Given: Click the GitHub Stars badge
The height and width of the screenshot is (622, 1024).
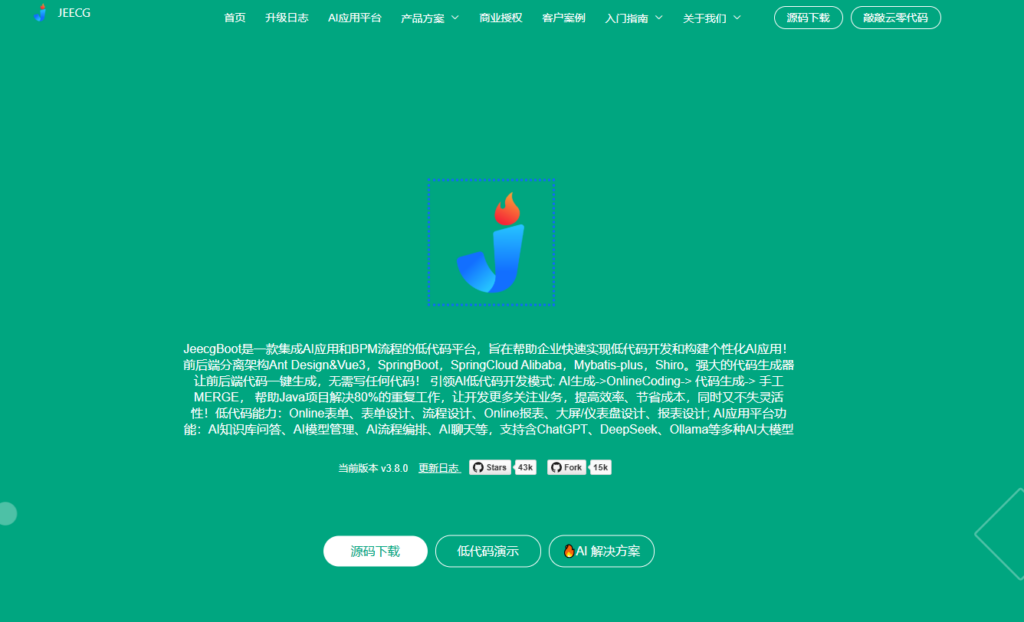Looking at the screenshot, I should (490, 467).
